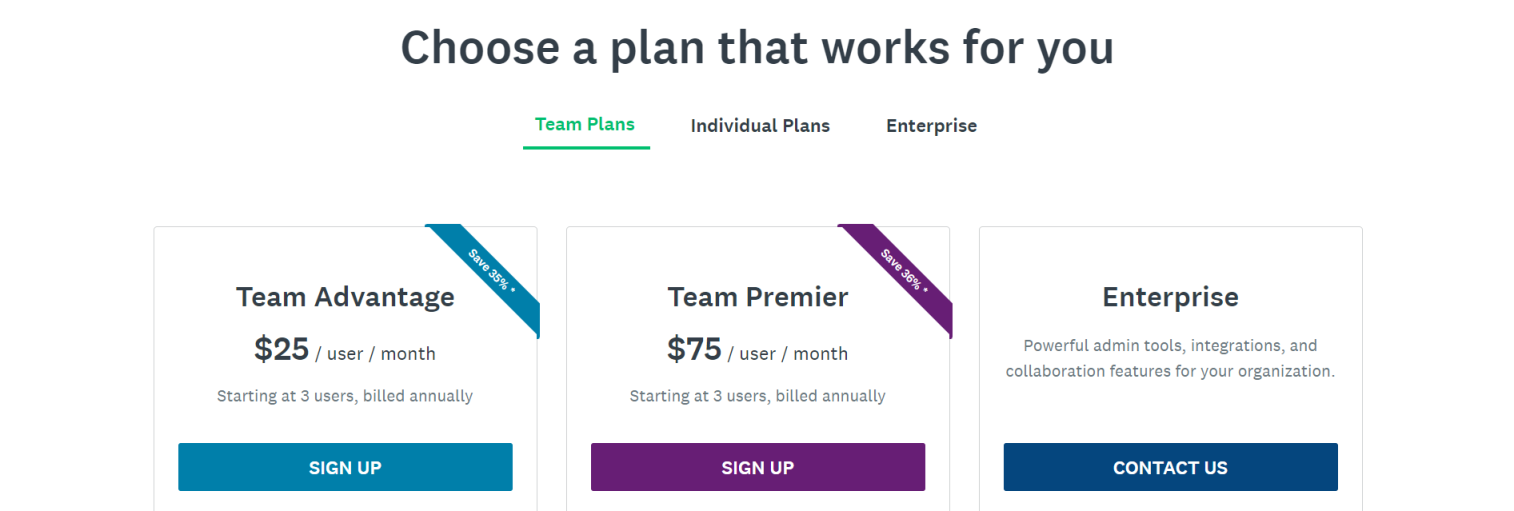The width and height of the screenshot is (1514, 511).
Task: Click "/ user / month" beside $25
Action: (x=376, y=354)
